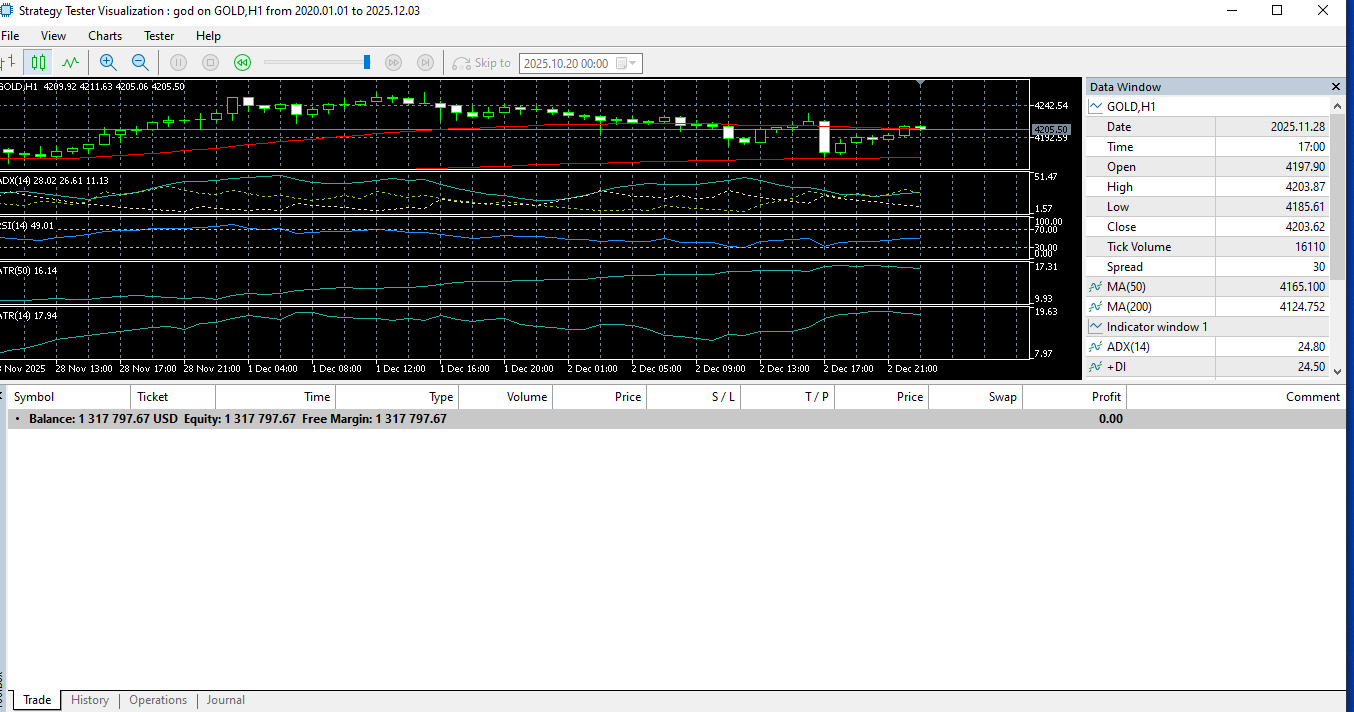The height and width of the screenshot is (712, 1354).
Task: Open the Tester menu
Action: coord(158,35)
